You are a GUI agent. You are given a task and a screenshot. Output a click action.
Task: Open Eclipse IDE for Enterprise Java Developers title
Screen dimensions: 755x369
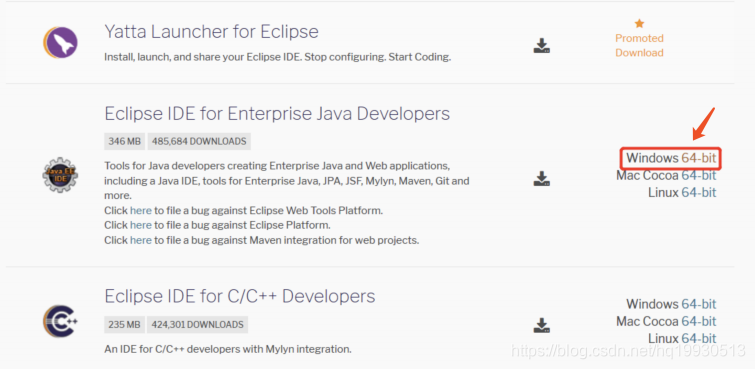point(277,114)
